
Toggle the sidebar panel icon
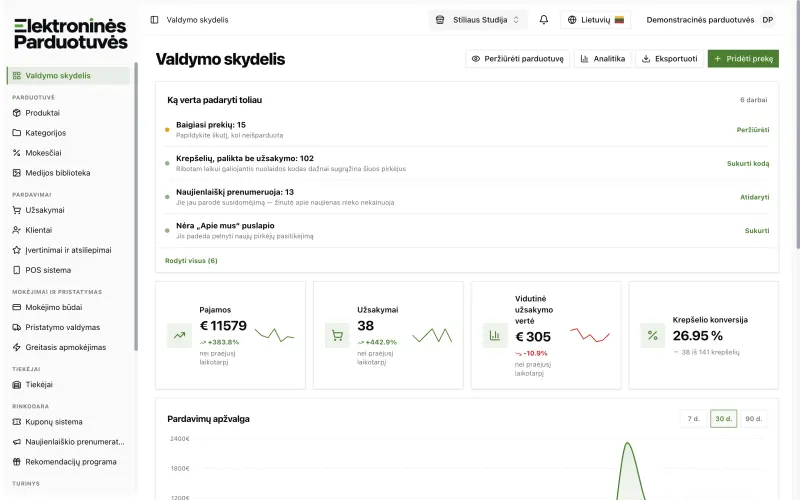154,20
